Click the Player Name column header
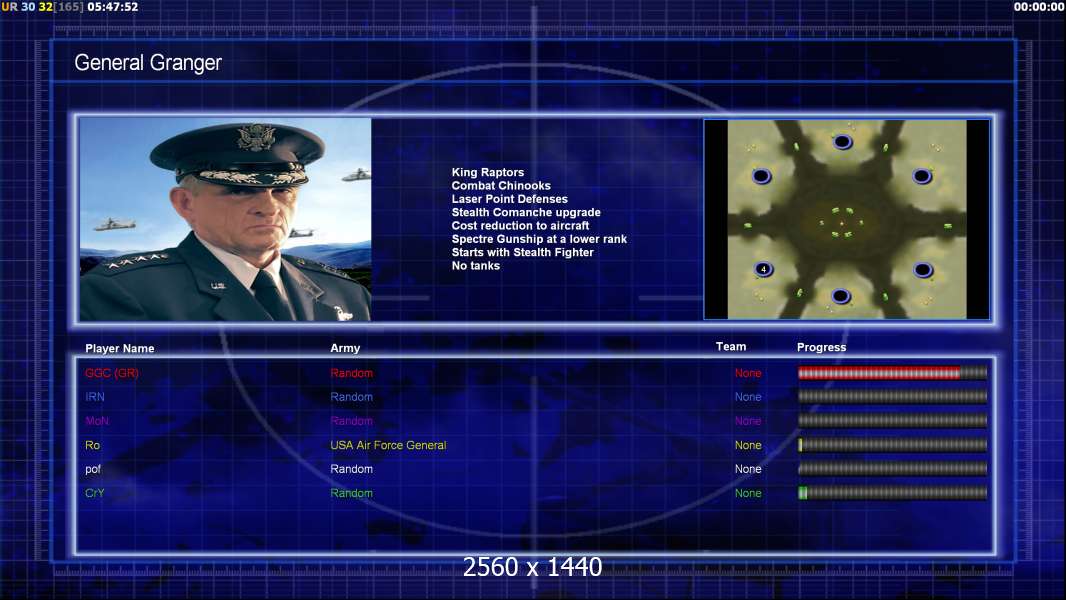Viewport: 1066px width, 600px height. tap(120, 348)
